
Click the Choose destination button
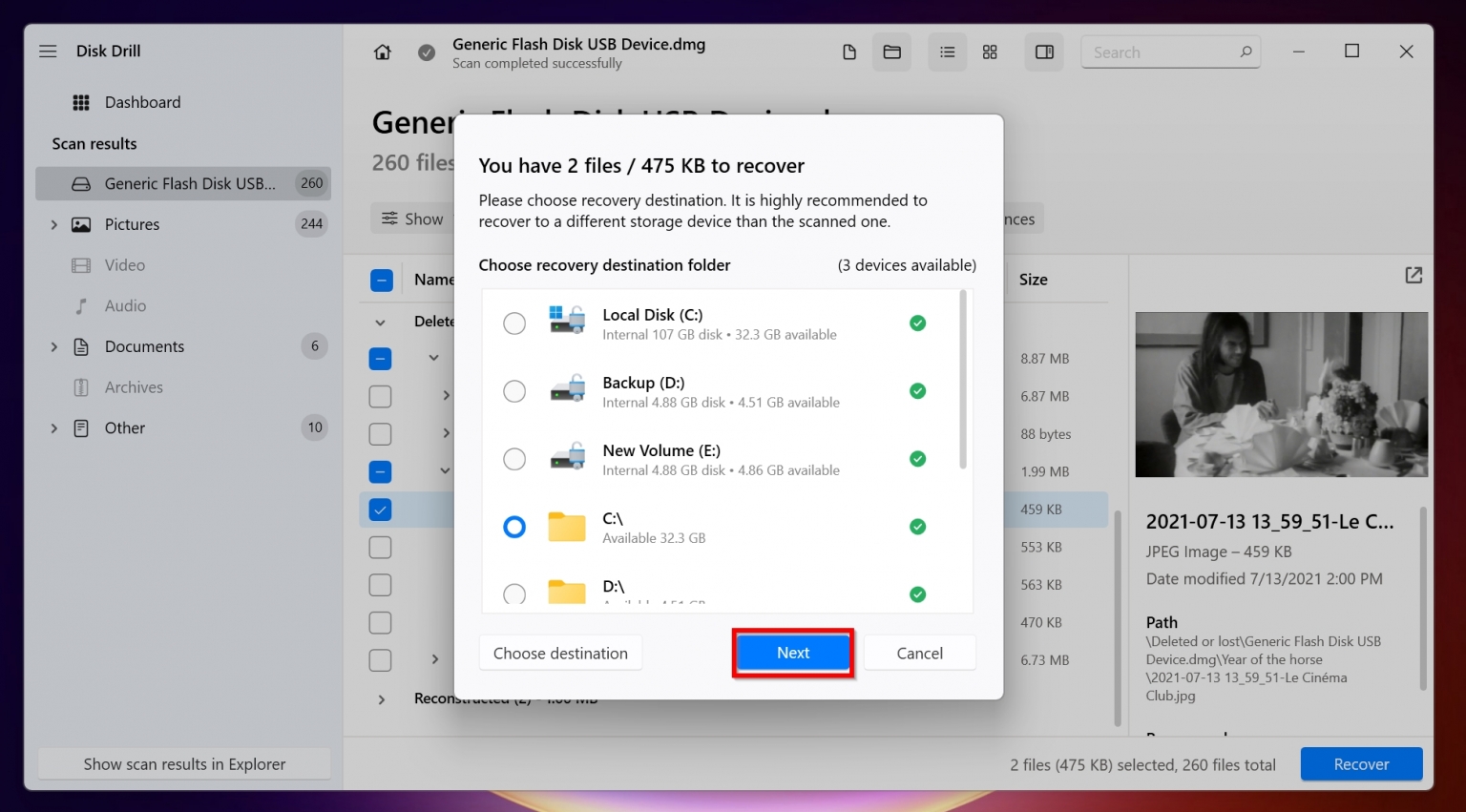point(560,653)
